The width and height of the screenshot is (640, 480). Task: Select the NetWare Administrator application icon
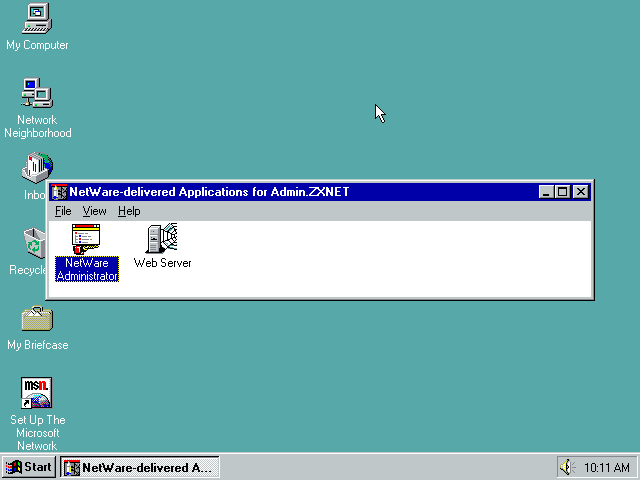tap(86, 239)
